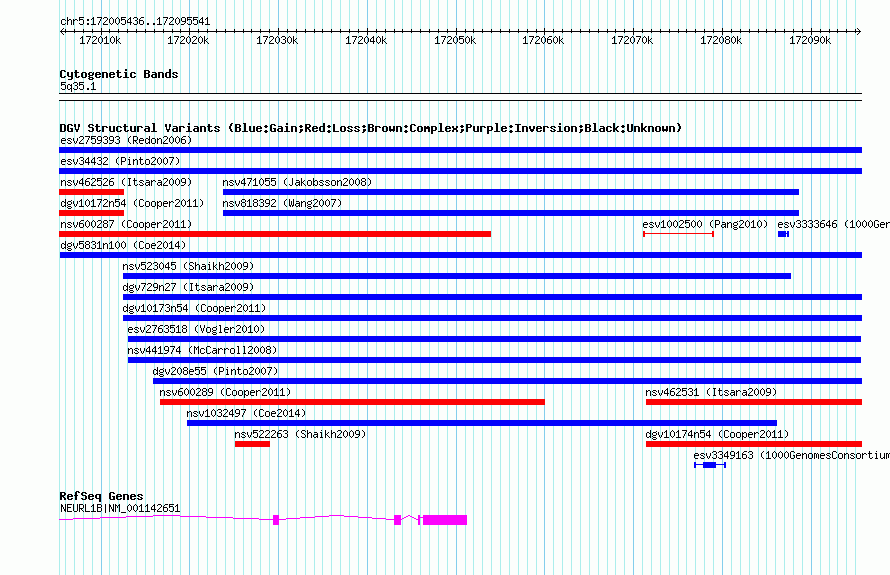
Task: Click the 172070k ruler tick label
Action: pos(632,40)
